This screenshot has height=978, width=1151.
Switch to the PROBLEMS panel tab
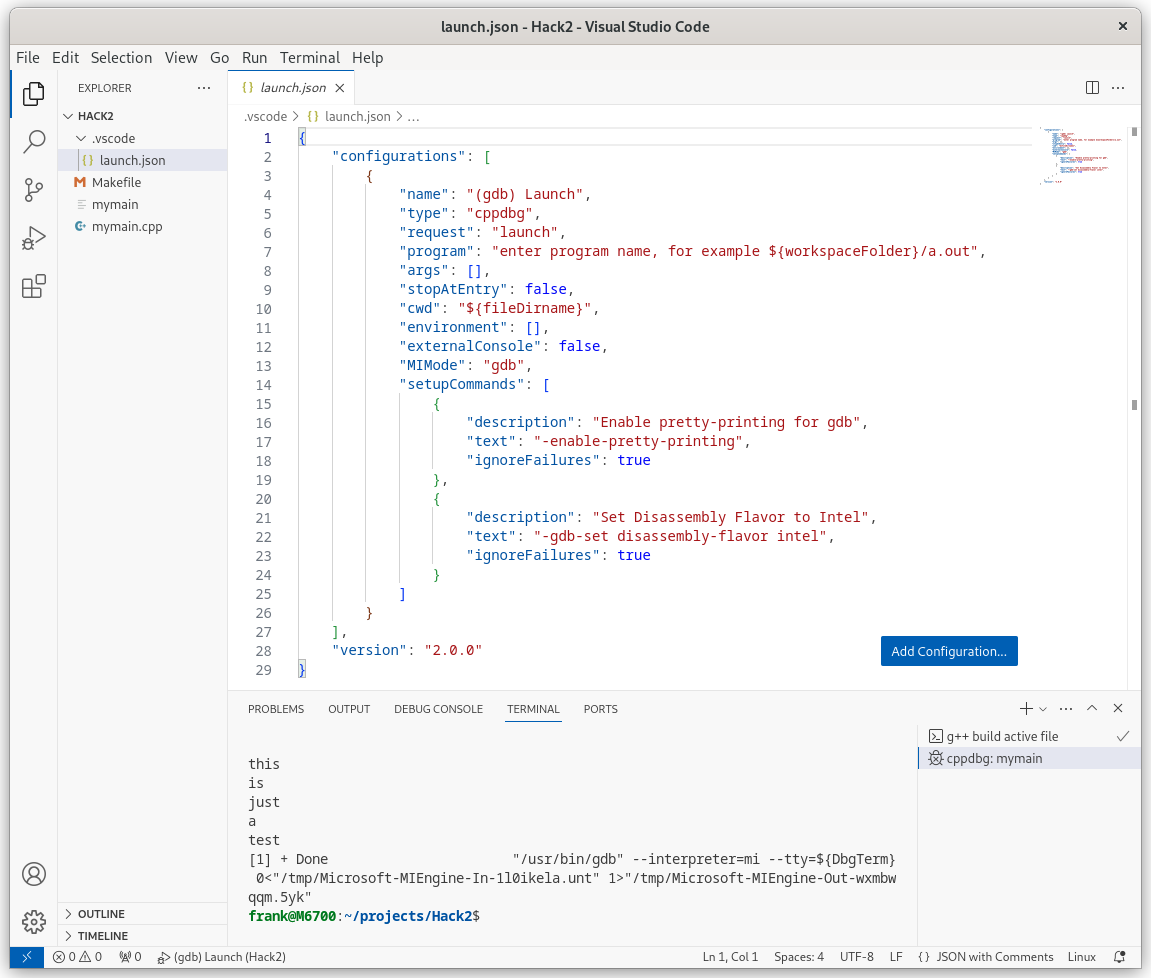pyautogui.click(x=275, y=709)
